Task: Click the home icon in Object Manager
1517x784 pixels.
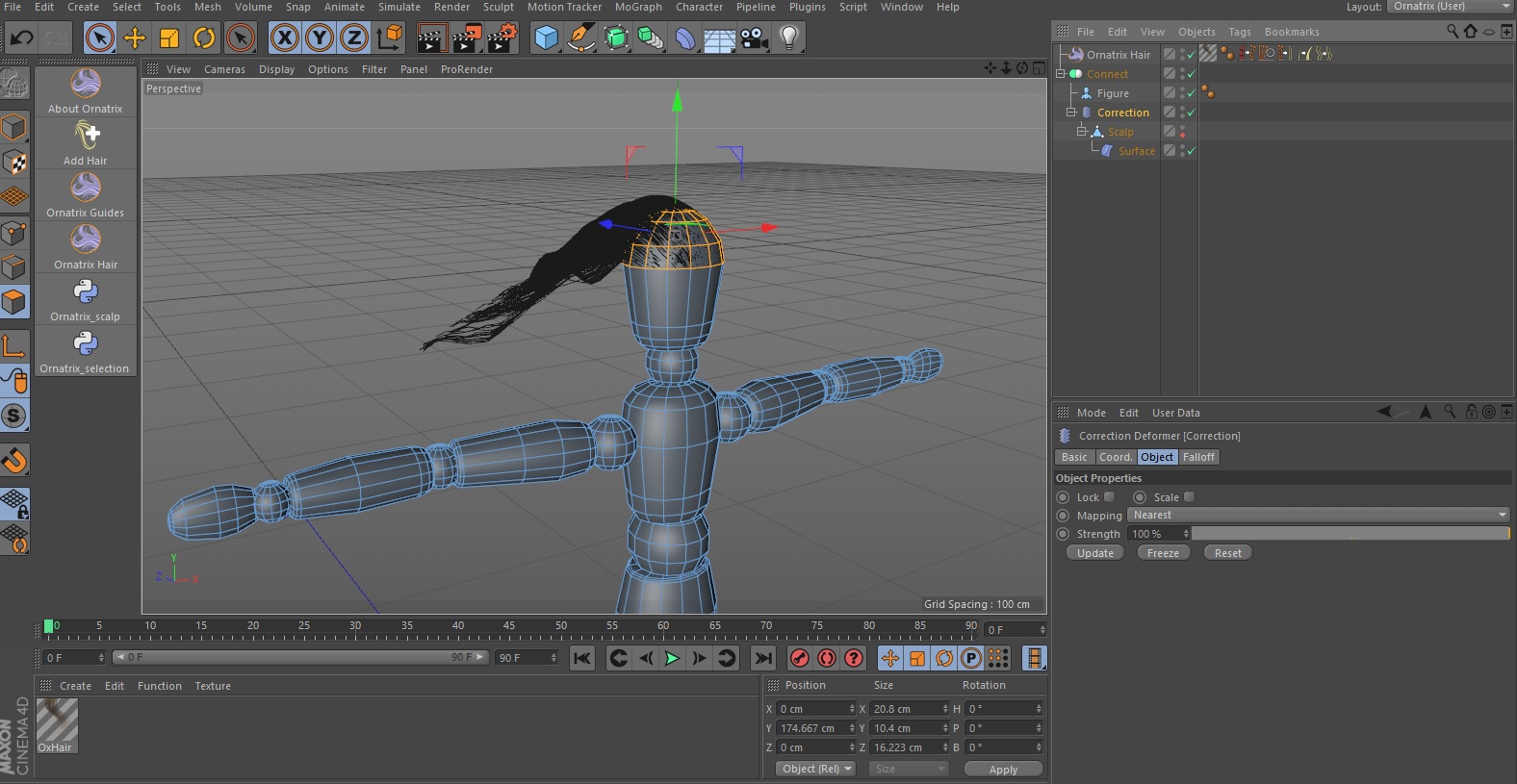Action: click(x=1471, y=32)
